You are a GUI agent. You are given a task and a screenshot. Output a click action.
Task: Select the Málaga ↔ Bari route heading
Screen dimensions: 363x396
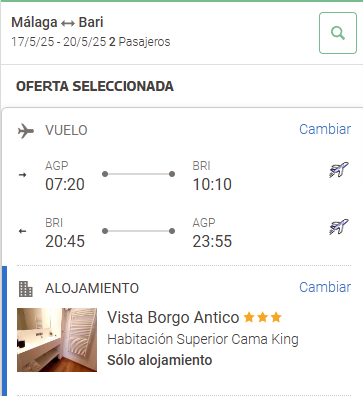57,22
